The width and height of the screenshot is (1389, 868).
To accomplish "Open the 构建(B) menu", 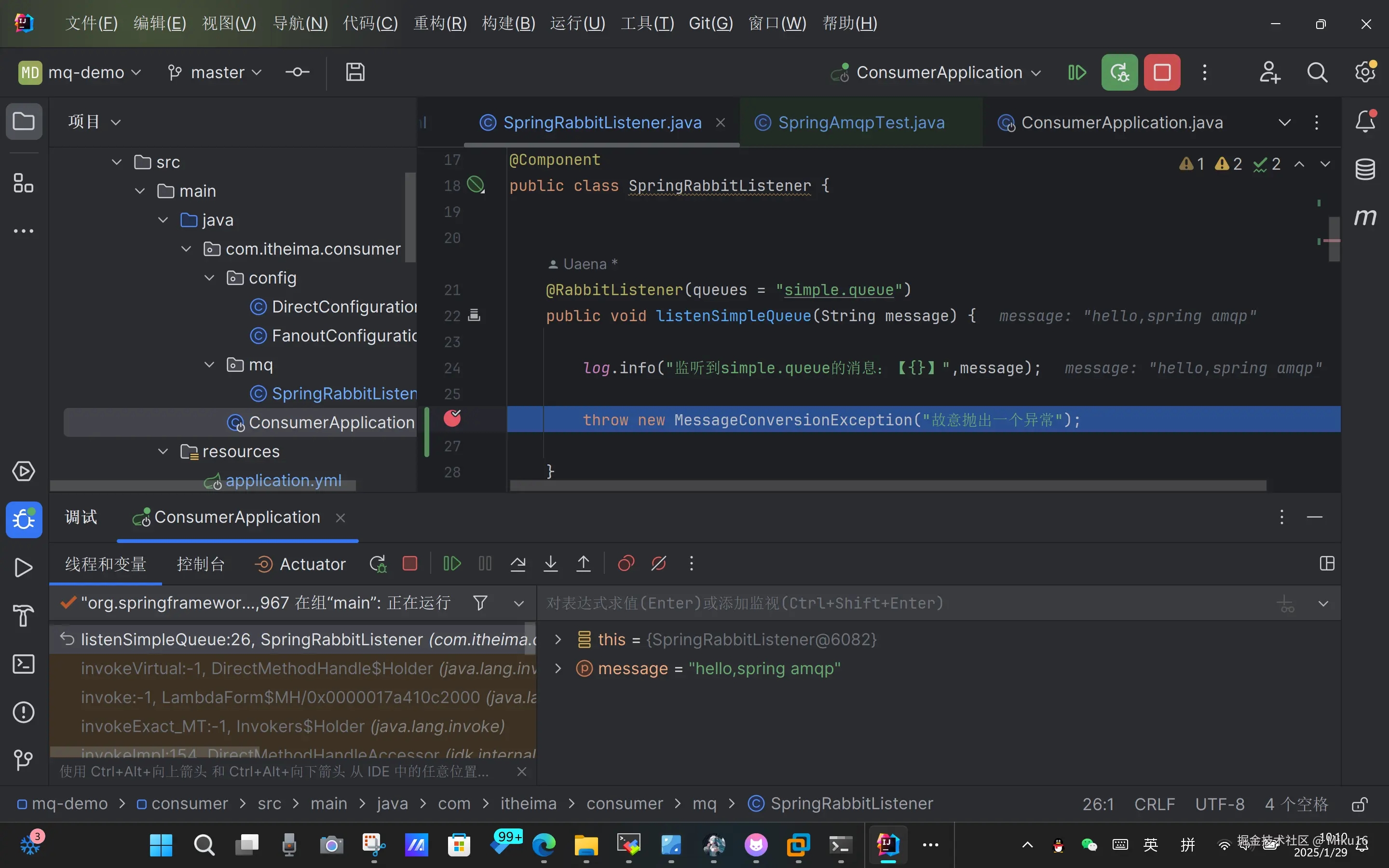I will click(508, 23).
